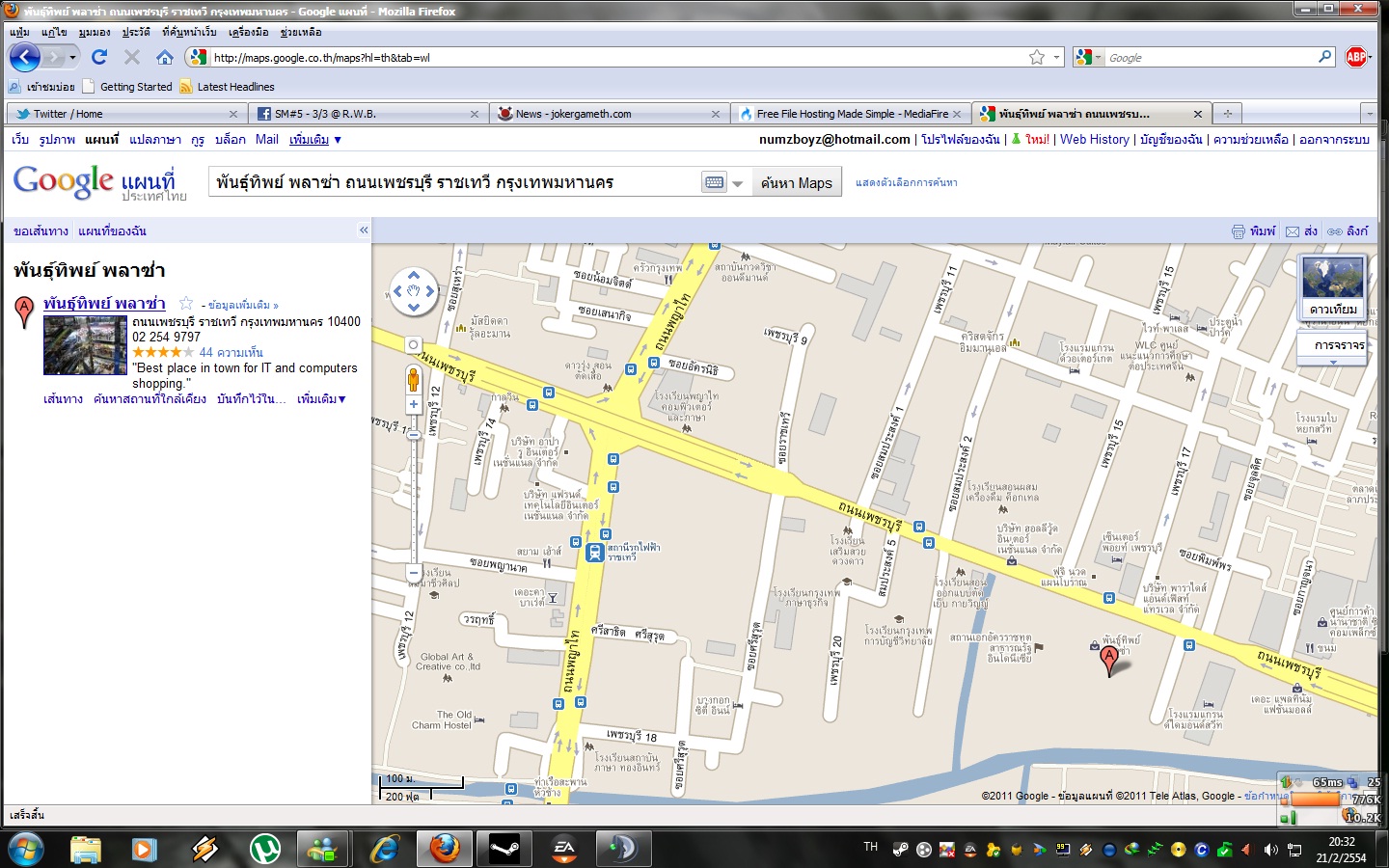1389x868 pixels.
Task: Pan the map right with the arrow control
Action: coord(430,291)
